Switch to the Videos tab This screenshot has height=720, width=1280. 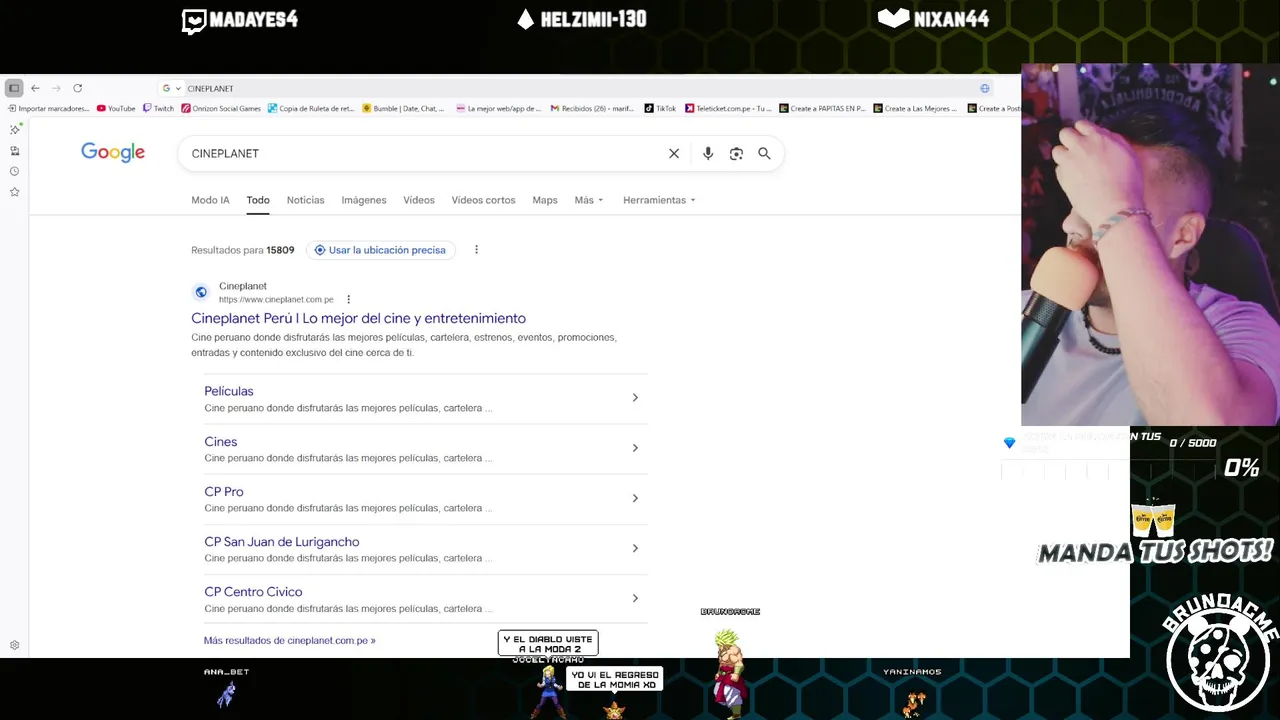419,200
